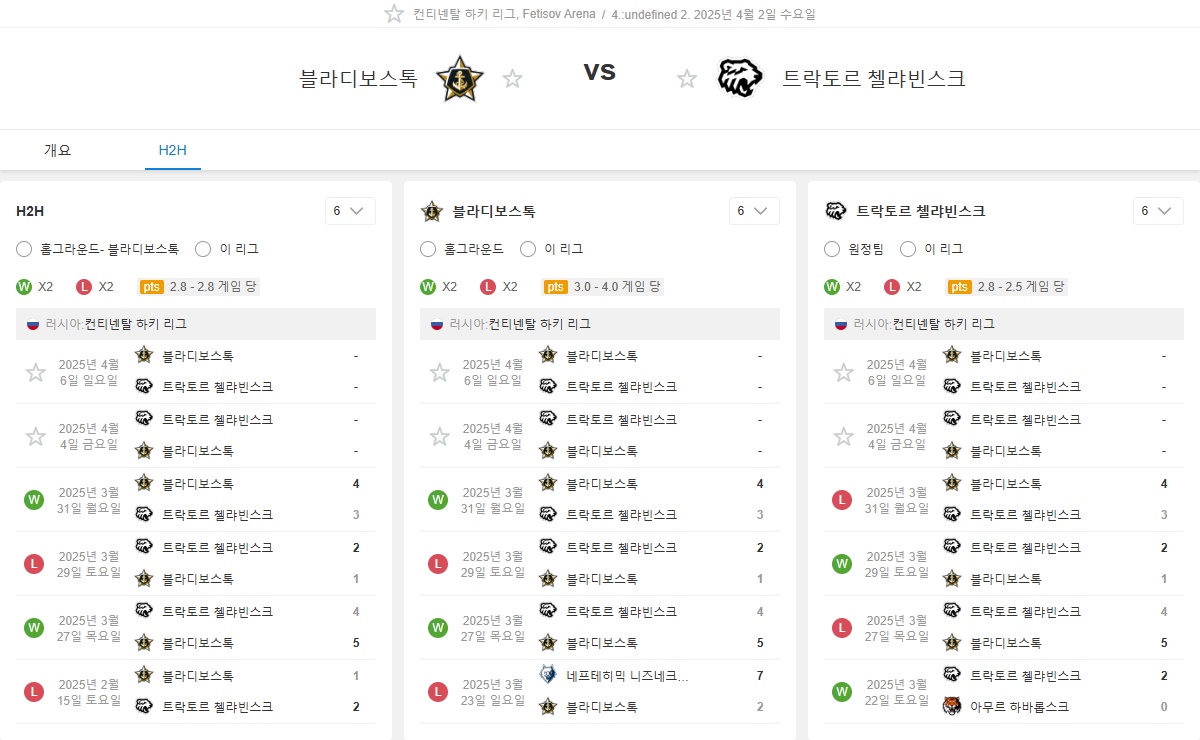Favorite the league star at the page top
The width and height of the screenshot is (1200, 740).
point(394,14)
